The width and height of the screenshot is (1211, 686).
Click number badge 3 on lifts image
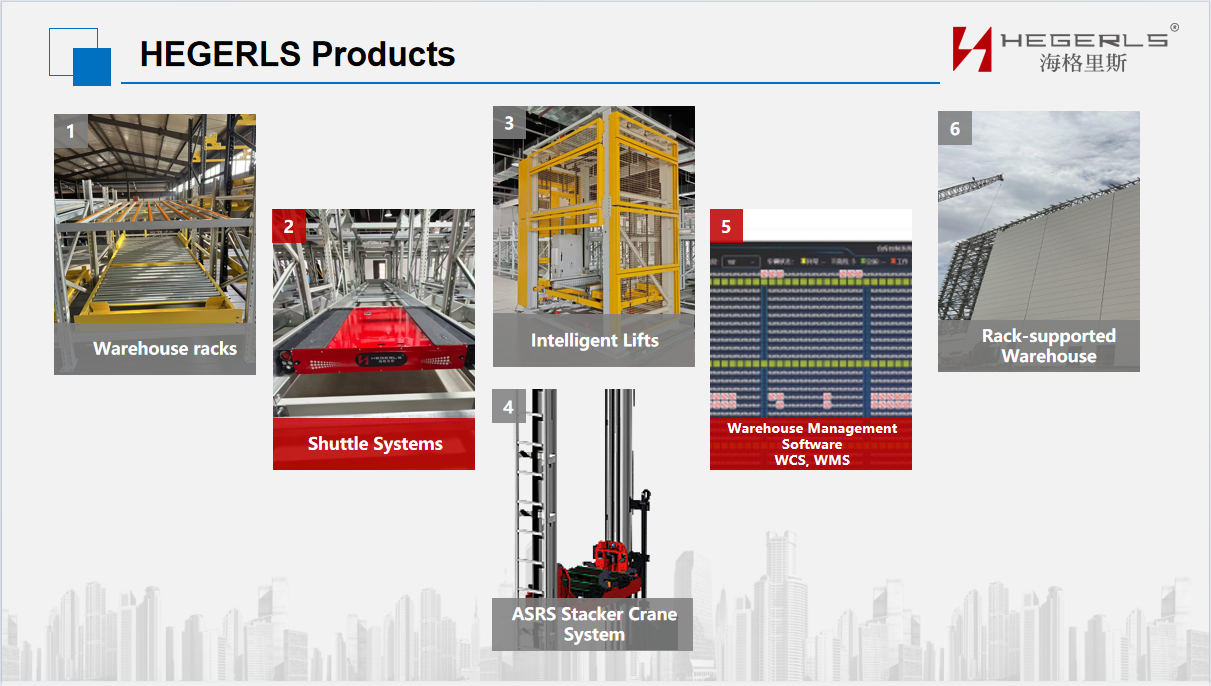coord(510,123)
